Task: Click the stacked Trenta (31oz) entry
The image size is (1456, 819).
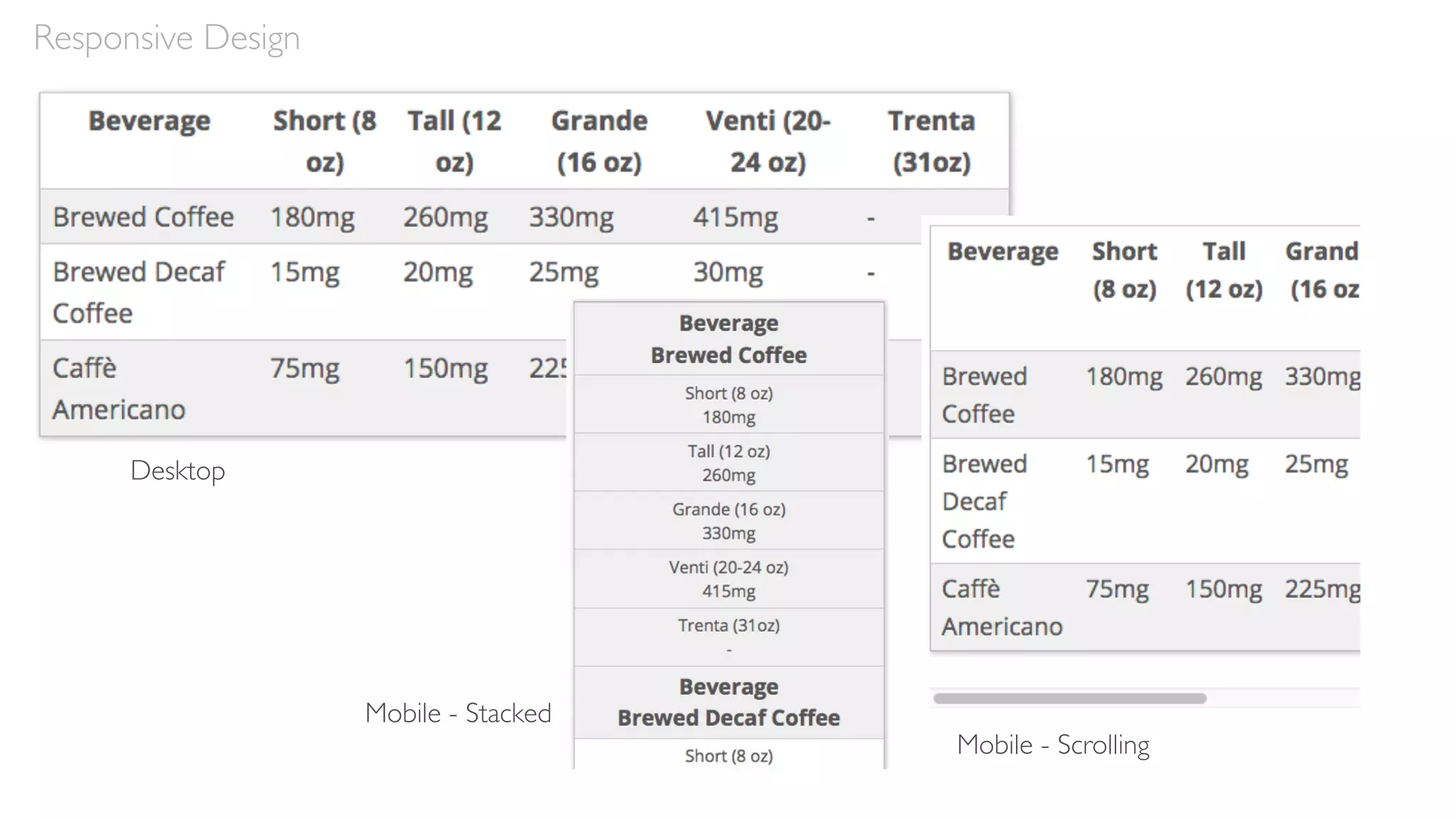Action: 729,637
